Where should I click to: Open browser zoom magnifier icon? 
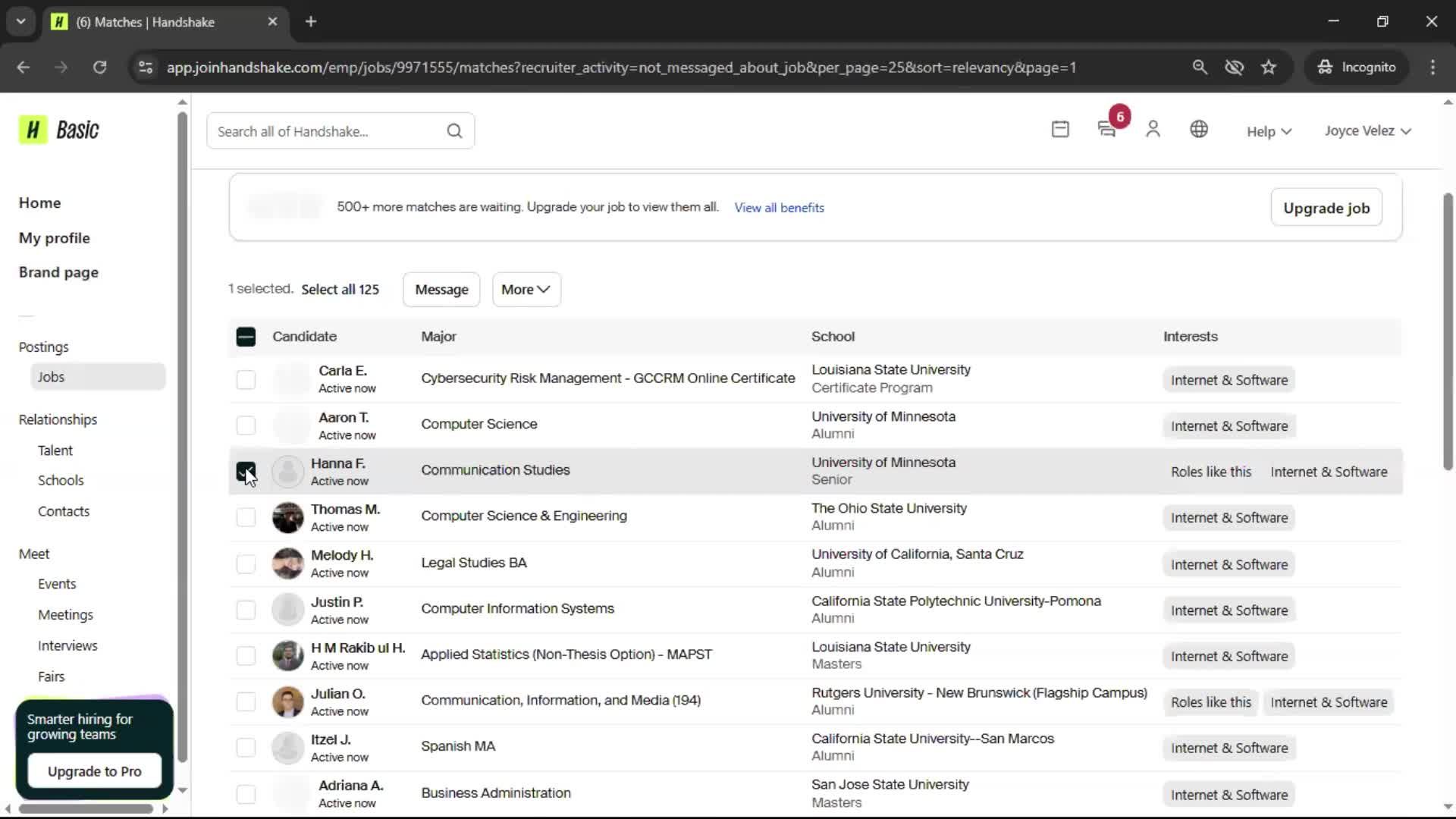tap(1200, 67)
